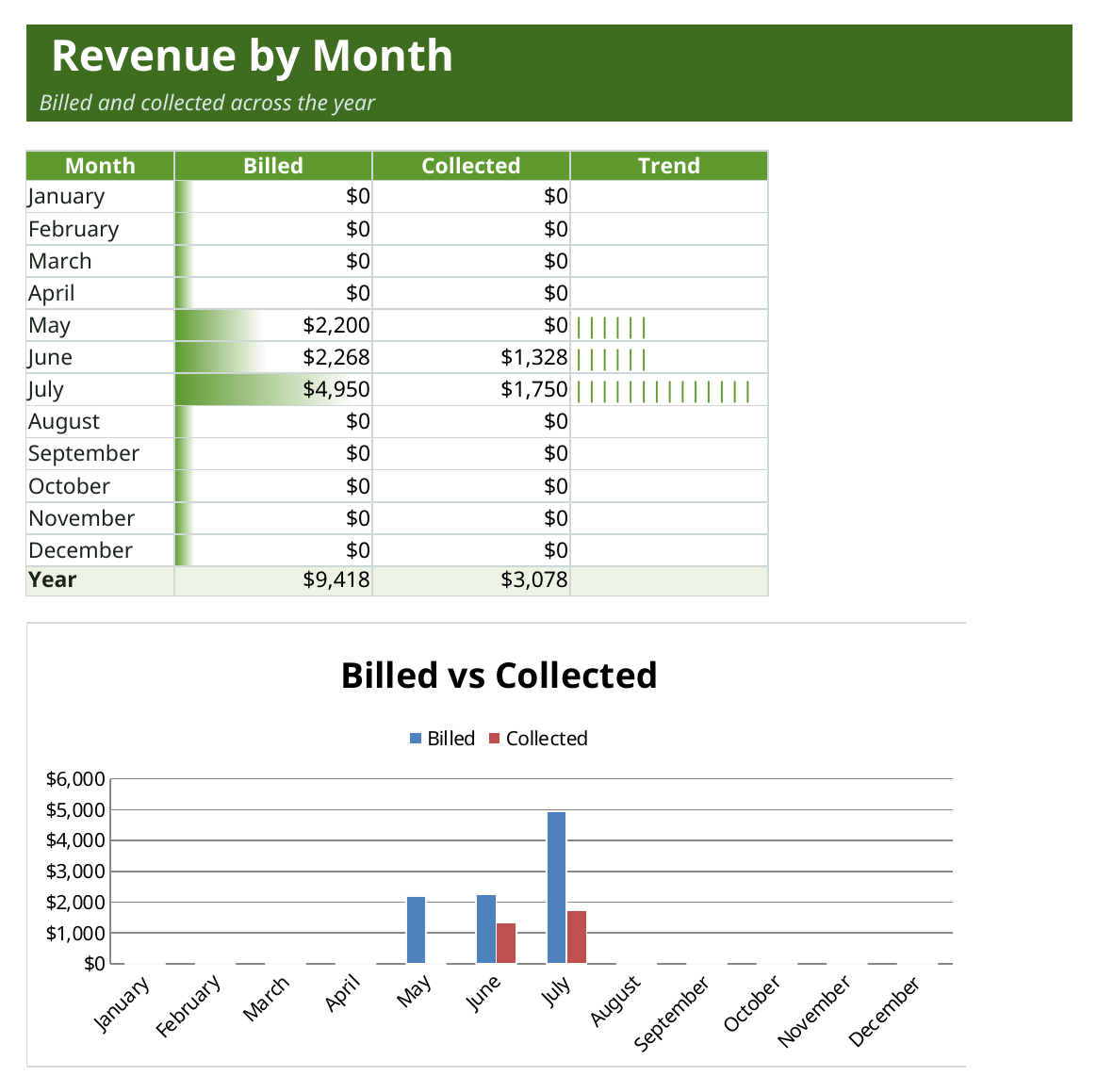Click the Collected column header
Screen dimensions: 1097x1092
[x=471, y=166]
